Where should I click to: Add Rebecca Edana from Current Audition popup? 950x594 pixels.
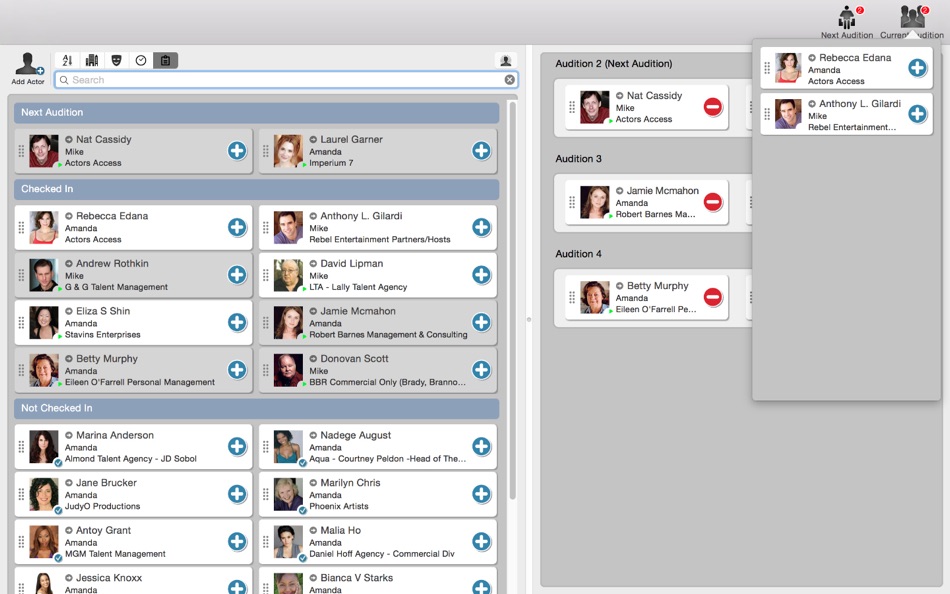(x=917, y=68)
